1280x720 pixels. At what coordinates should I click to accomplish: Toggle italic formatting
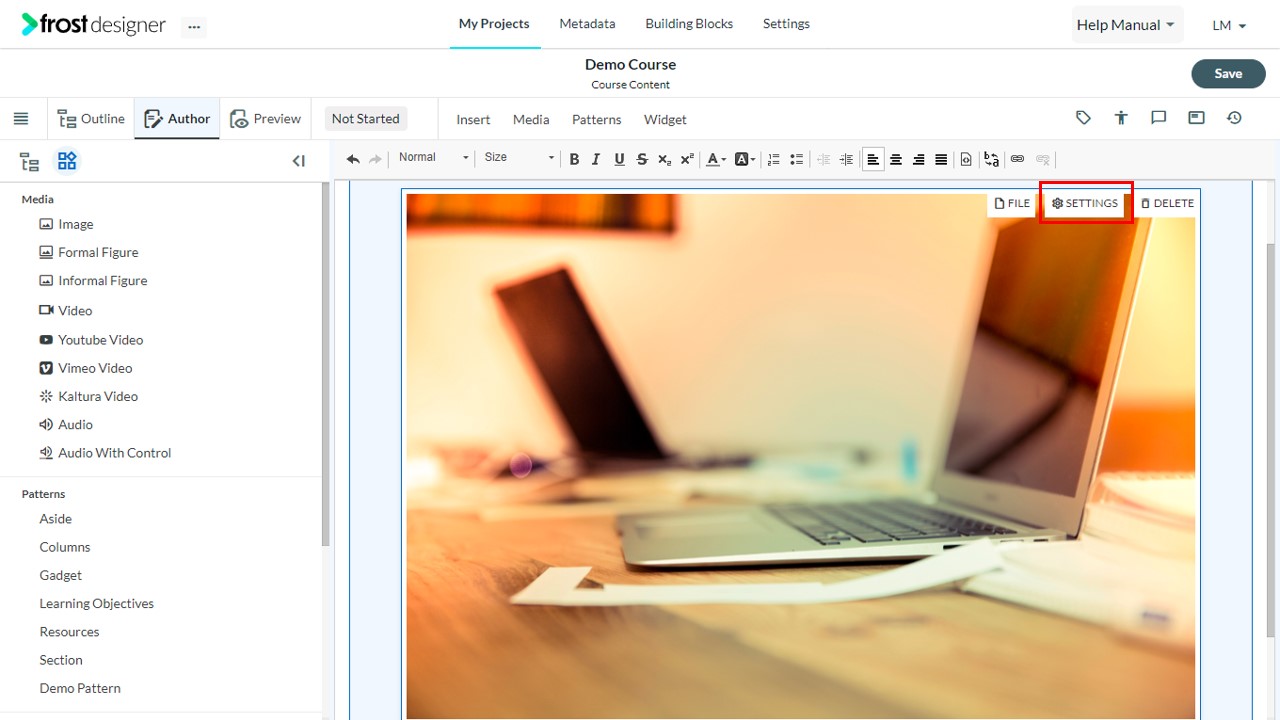[x=596, y=159]
